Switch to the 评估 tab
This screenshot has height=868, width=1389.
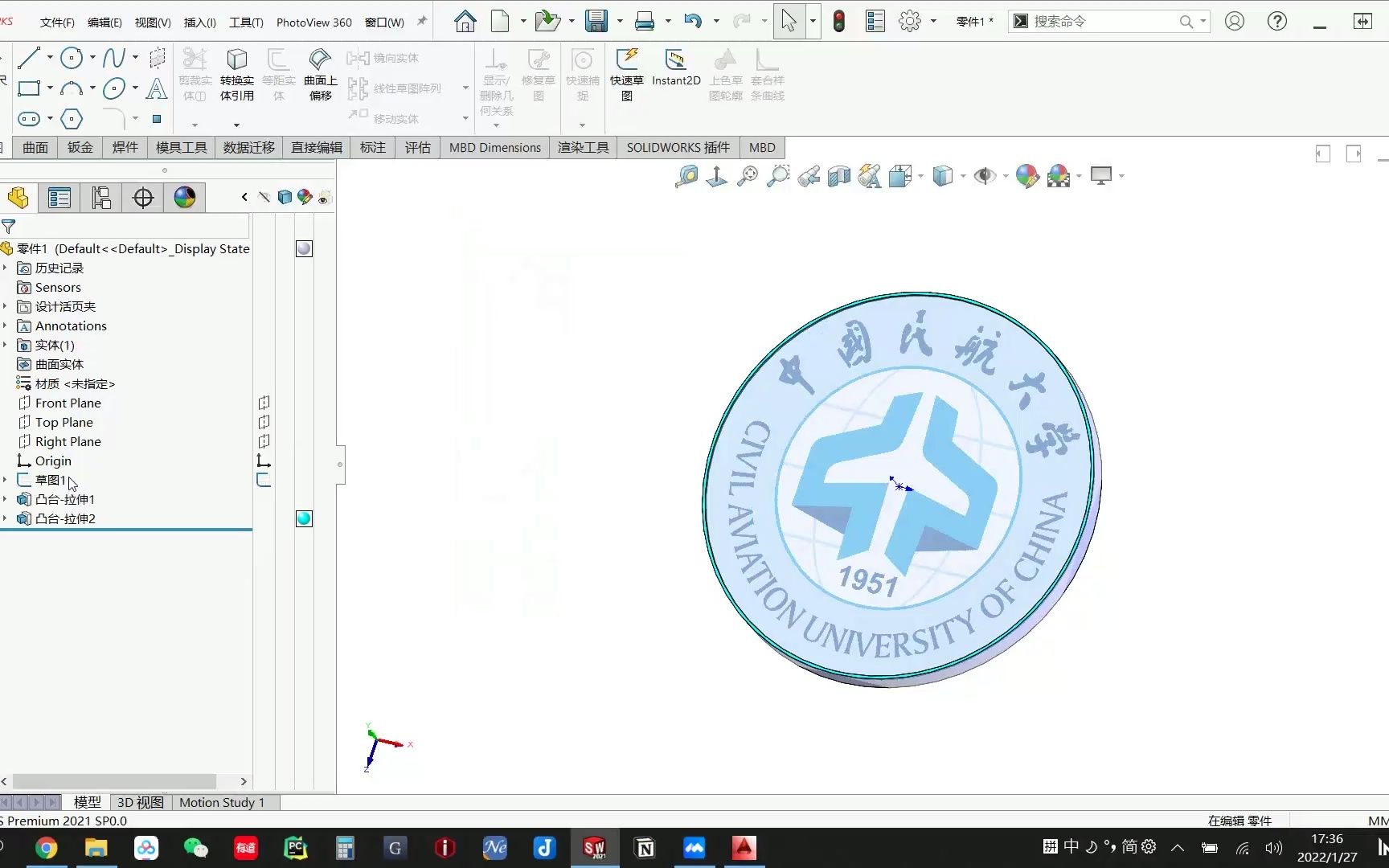[x=418, y=147]
